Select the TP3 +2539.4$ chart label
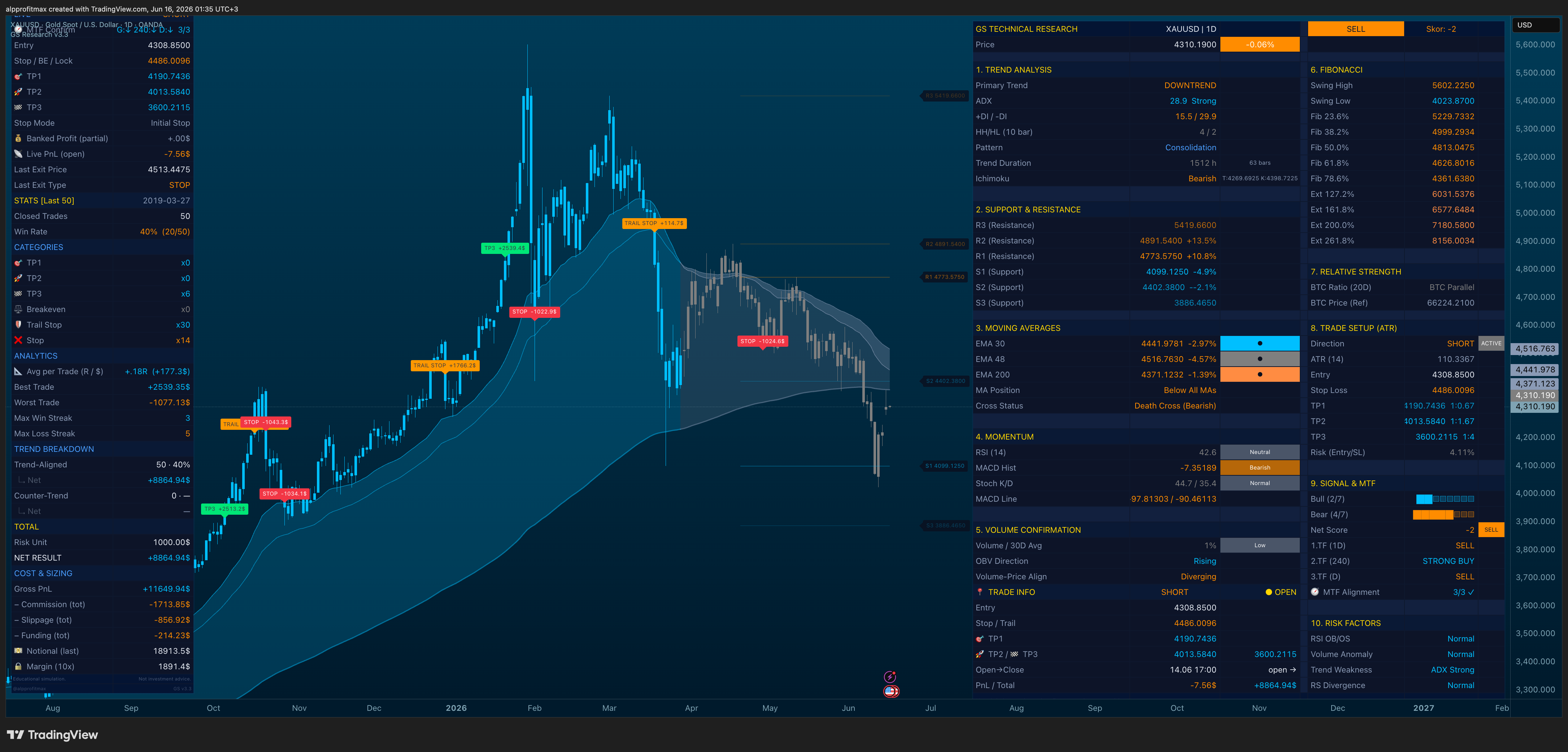This screenshot has width=1568, height=752. click(x=505, y=248)
